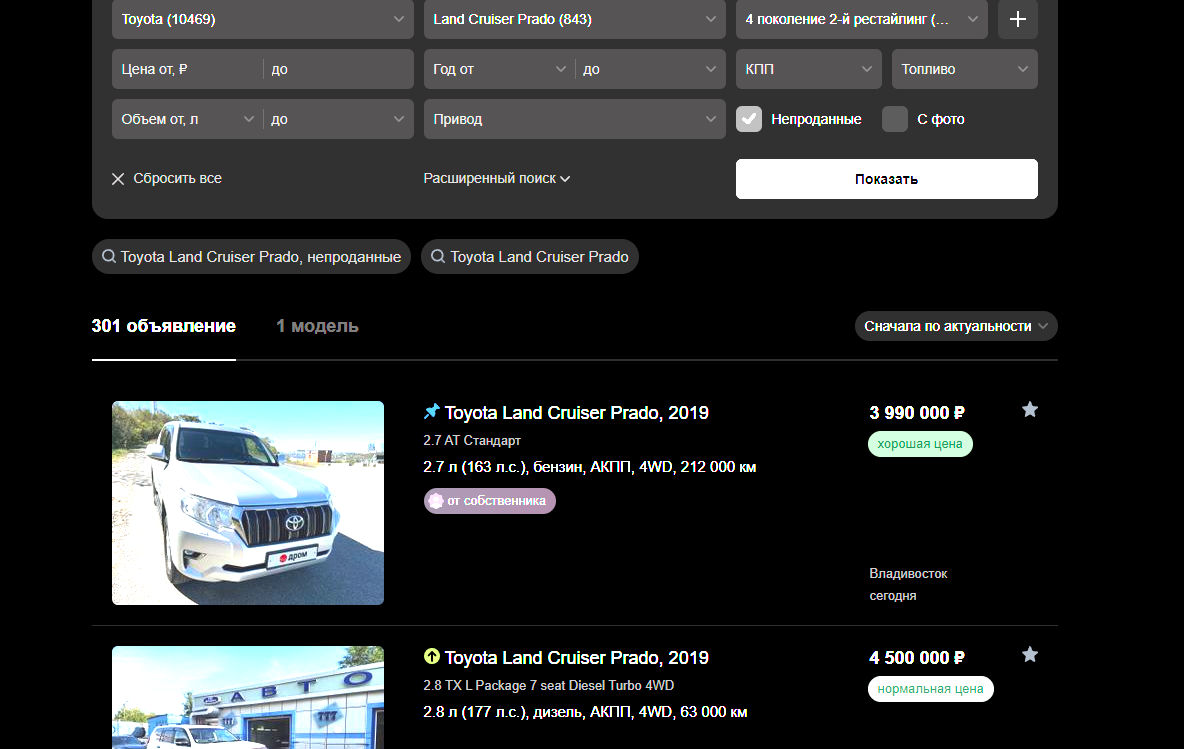Click the нормальная цена badge
The width and height of the screenshot is (1184, 749).
930,689
